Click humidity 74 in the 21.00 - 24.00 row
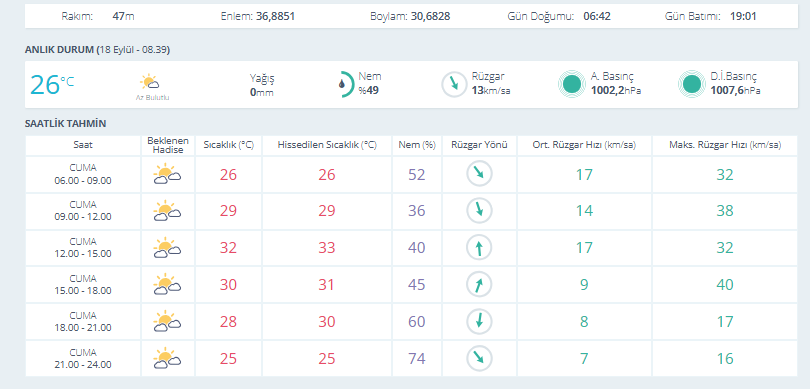This screenshot has height=389, width=810. (x=417, y=359)
